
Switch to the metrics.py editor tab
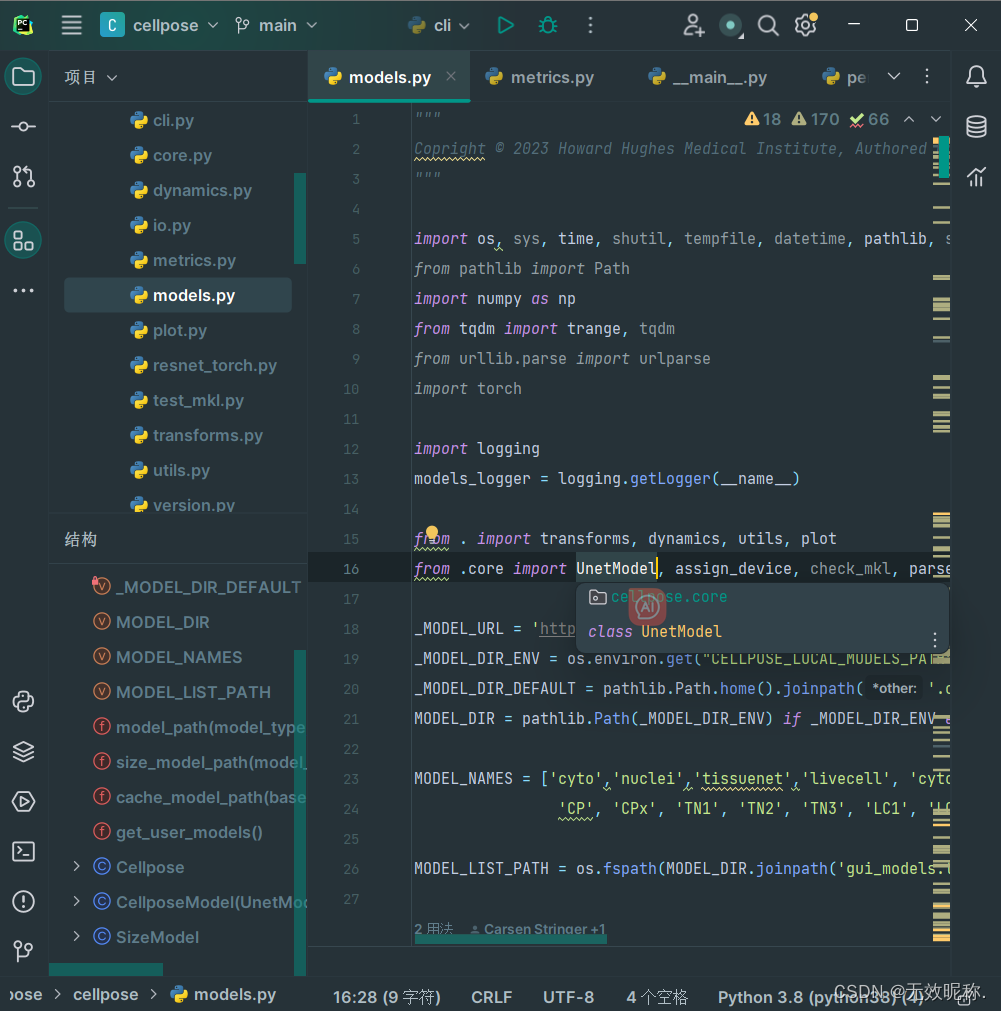coord(540,77)
